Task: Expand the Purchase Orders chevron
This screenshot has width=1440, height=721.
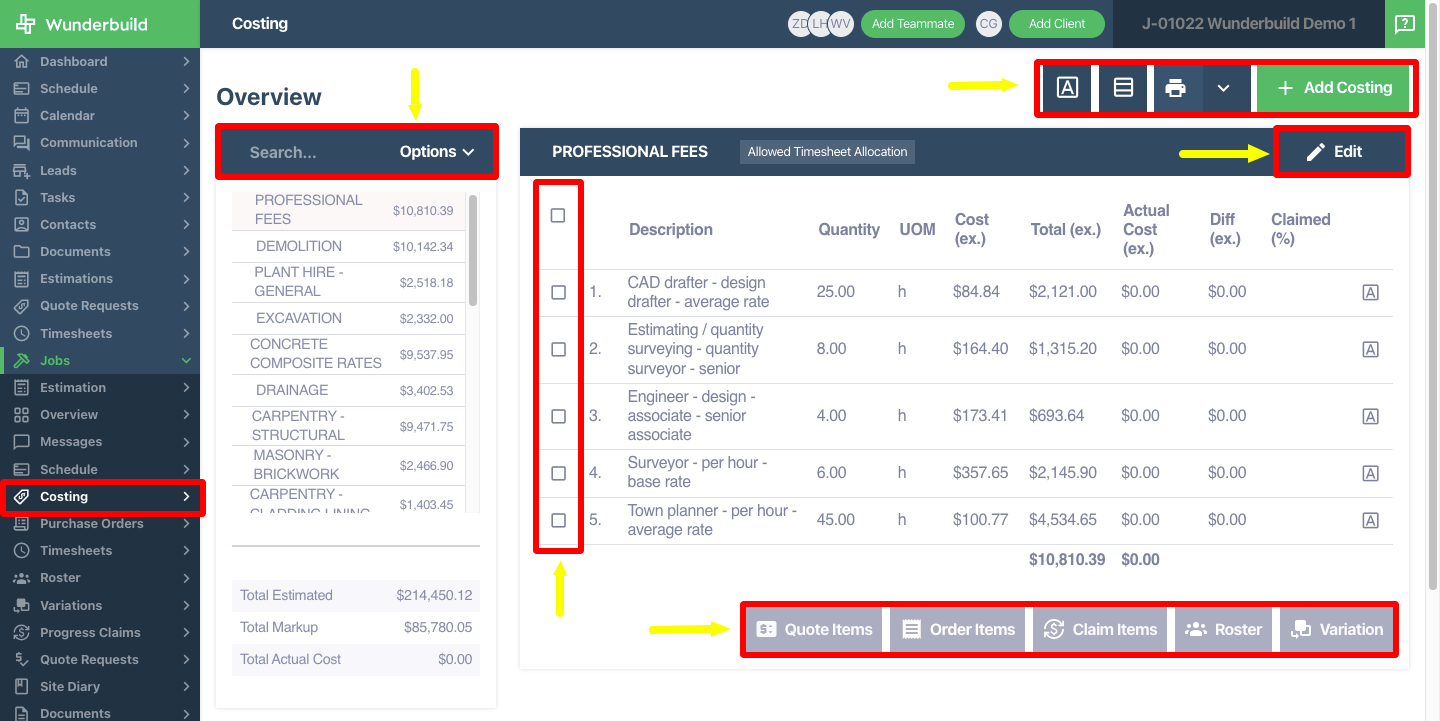Action: click(186, 524)
